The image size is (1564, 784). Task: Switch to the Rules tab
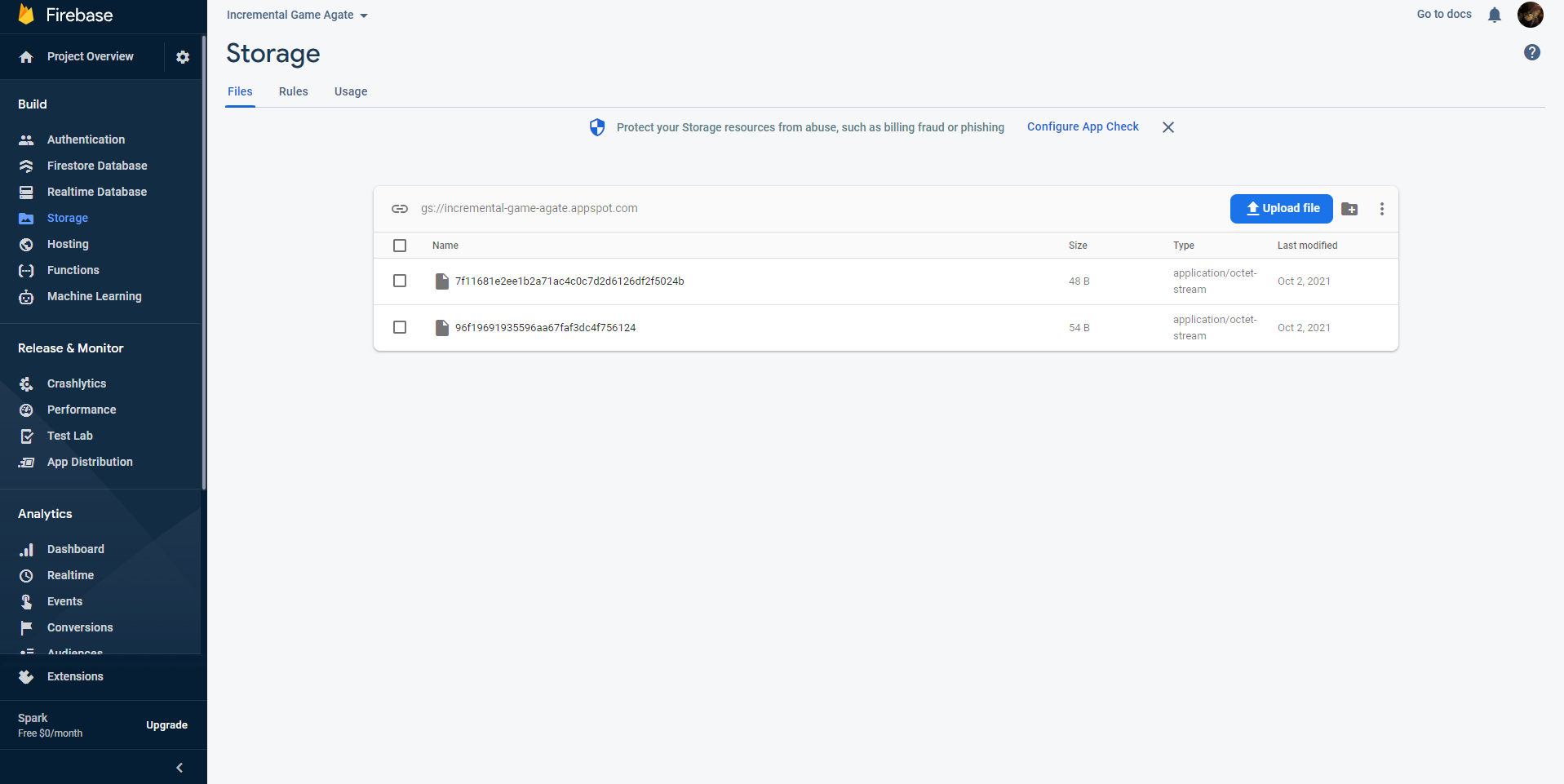click(293, 91)
